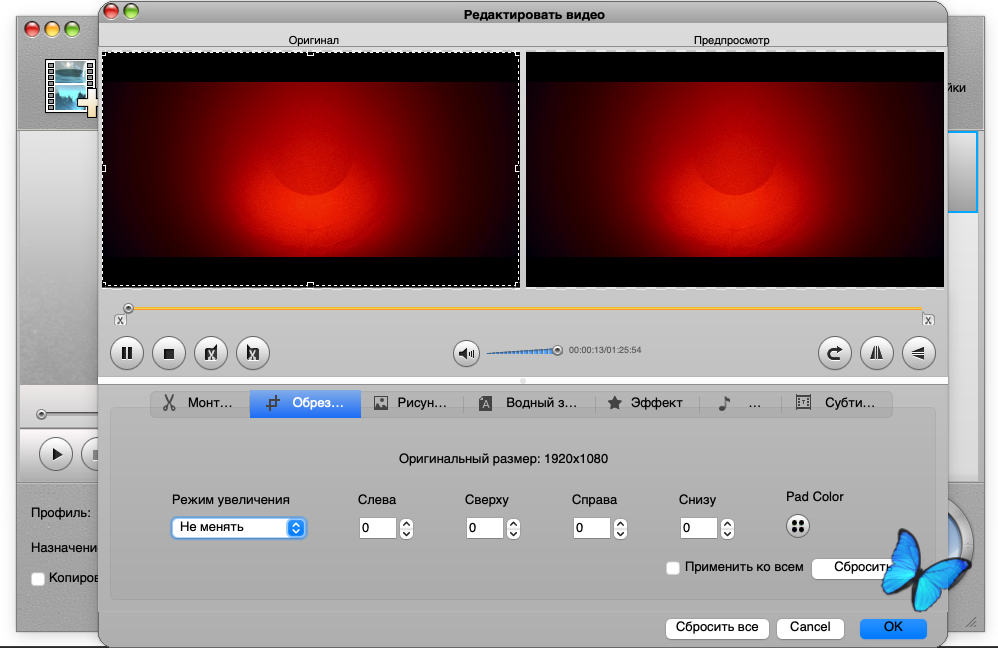This screenshot has width=998, height=648.
Task: Adjust the volume slider handle
Action: coord(557,350)
